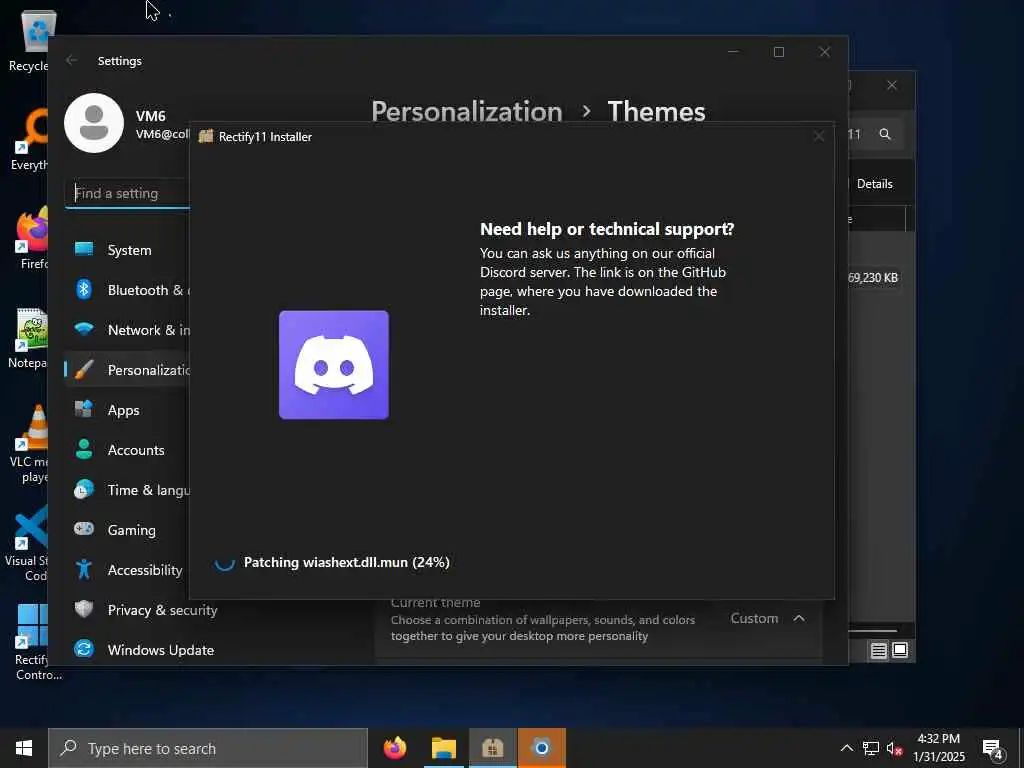Click Need help or technical support heading
The image size is (1024, 768).
(607, 229)
